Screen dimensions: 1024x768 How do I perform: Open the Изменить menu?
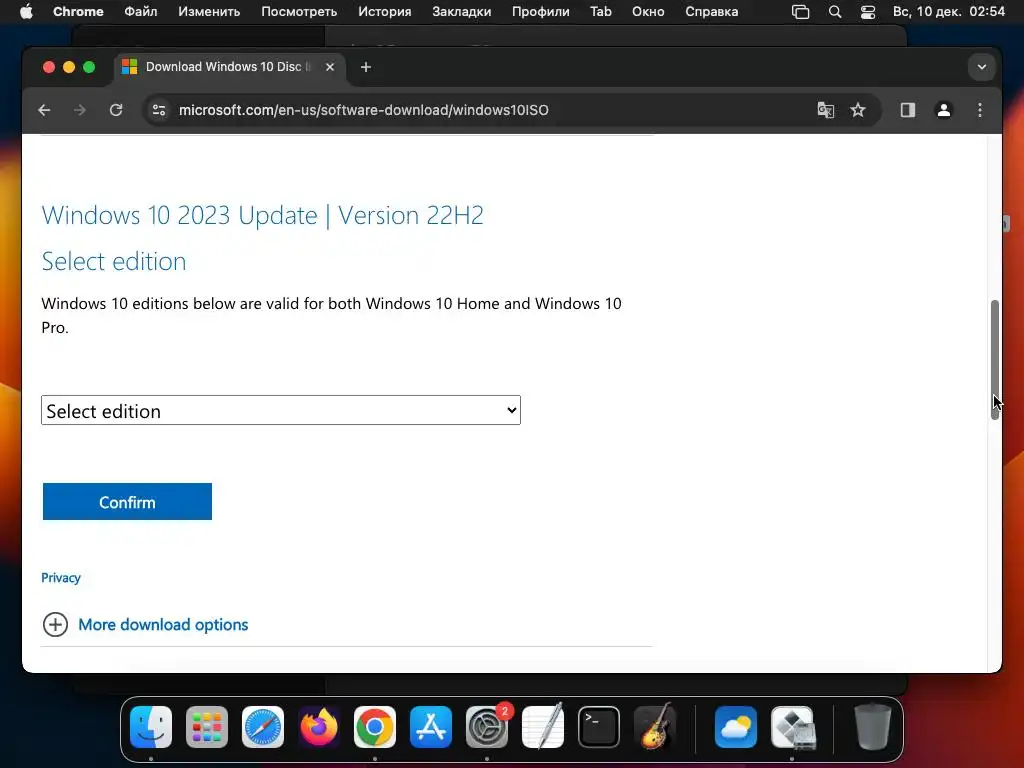pyautogui.click(x=209, y=12)
